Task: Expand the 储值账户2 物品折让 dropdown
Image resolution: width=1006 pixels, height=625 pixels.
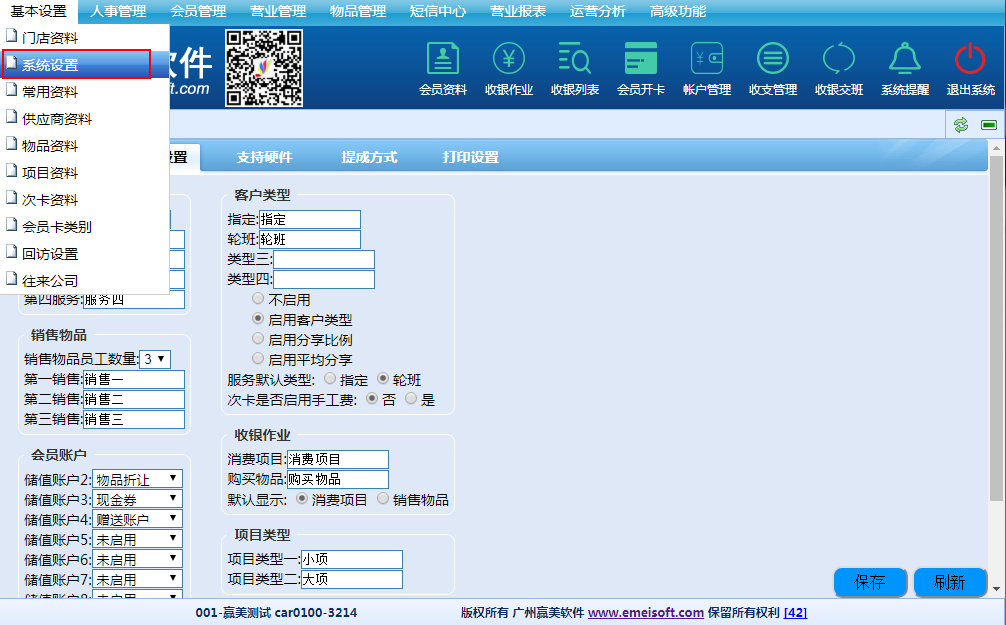Action: 137,479
